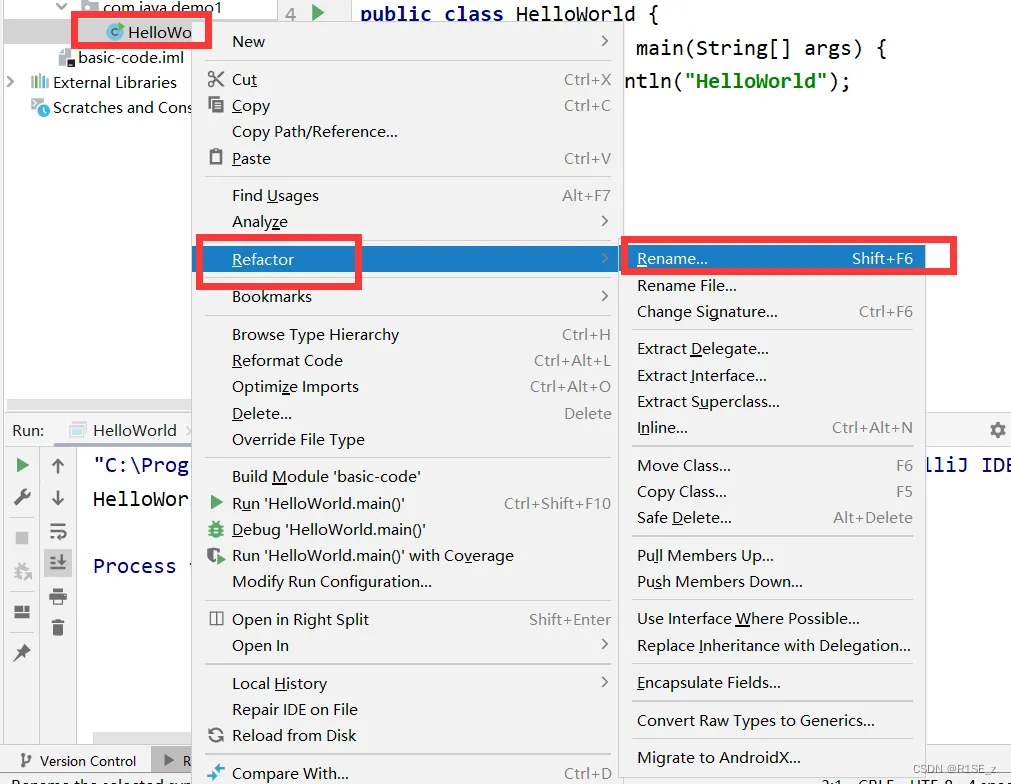Click the green run gutter arrow by the class declaration
Image resolution: width=1011 pixels, height=784 pixels.
(x=318, y=13)
